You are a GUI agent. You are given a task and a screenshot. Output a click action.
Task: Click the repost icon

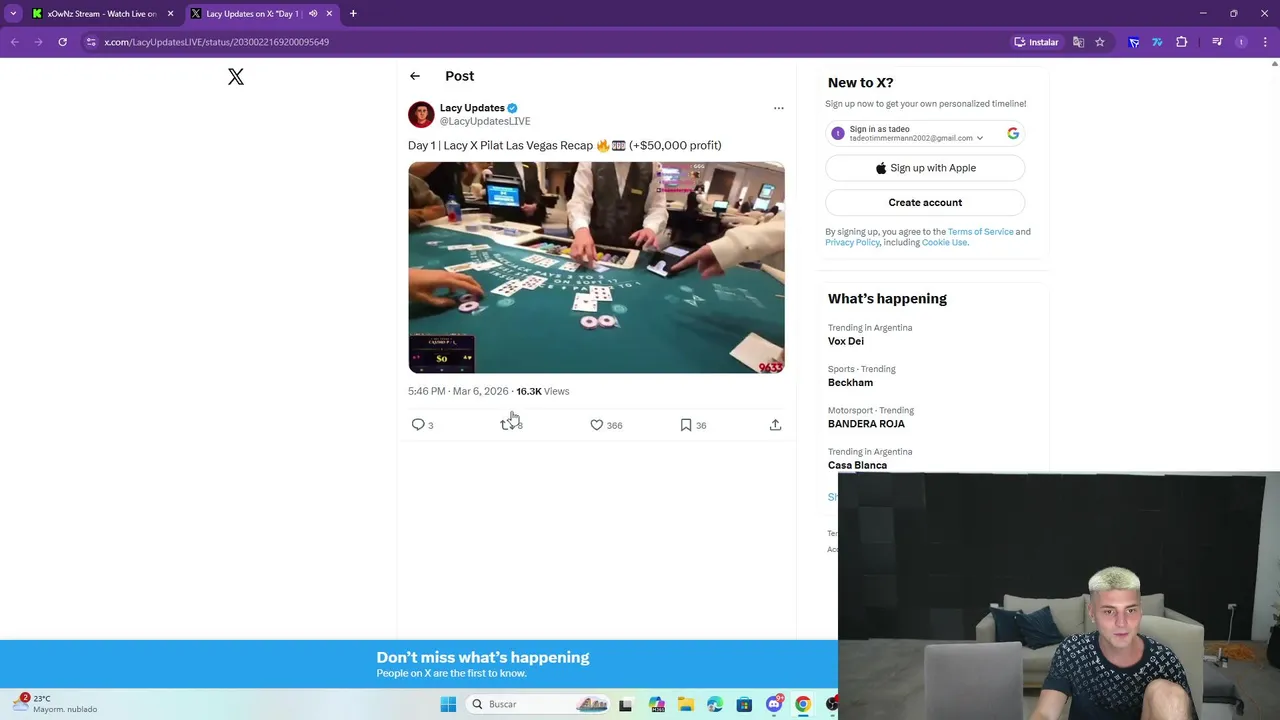[x=507, y=425]
